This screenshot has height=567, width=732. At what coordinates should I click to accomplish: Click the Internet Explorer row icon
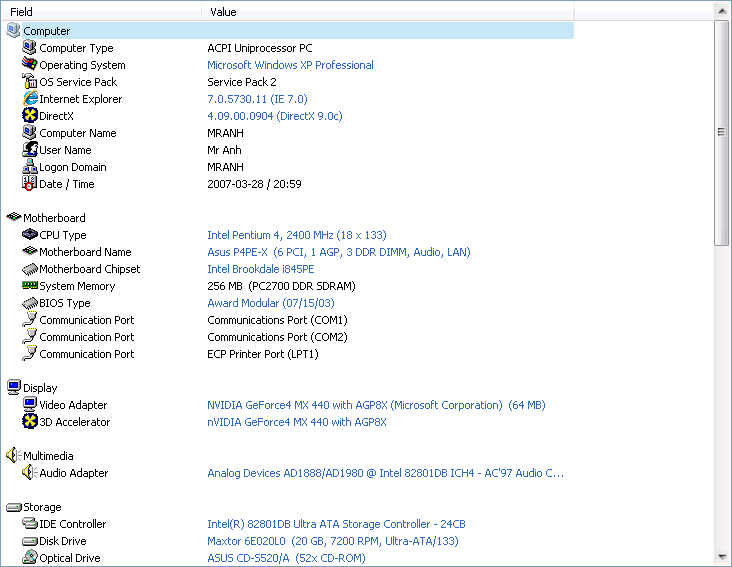[30, 98]
